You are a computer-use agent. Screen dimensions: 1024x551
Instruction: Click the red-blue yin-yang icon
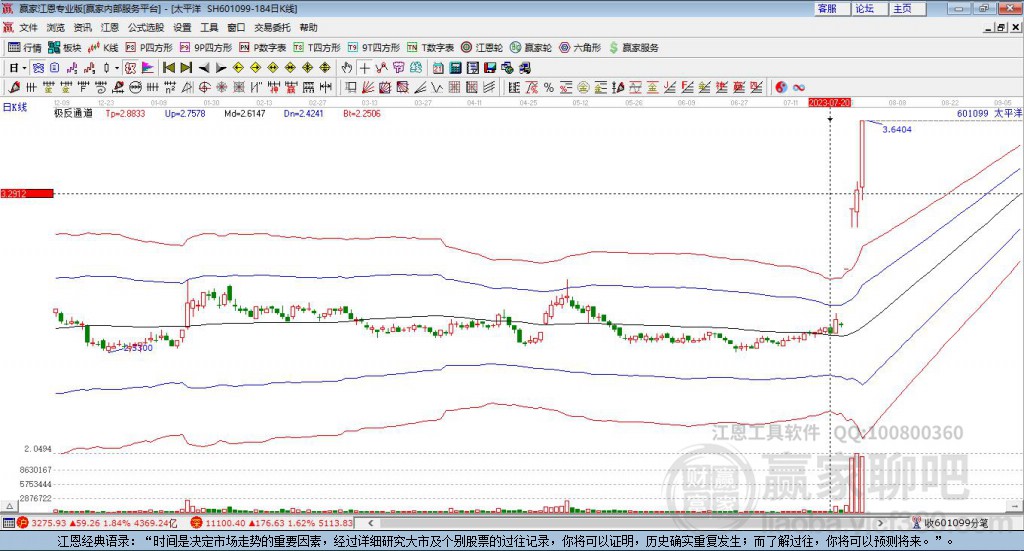point(781,87)
